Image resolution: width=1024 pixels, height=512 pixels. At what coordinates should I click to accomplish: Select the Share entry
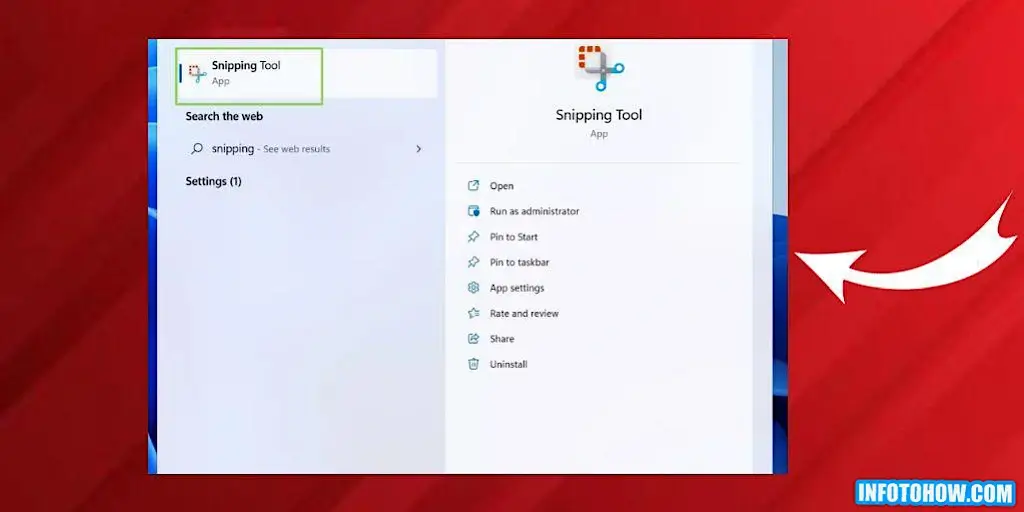[502, 339]
